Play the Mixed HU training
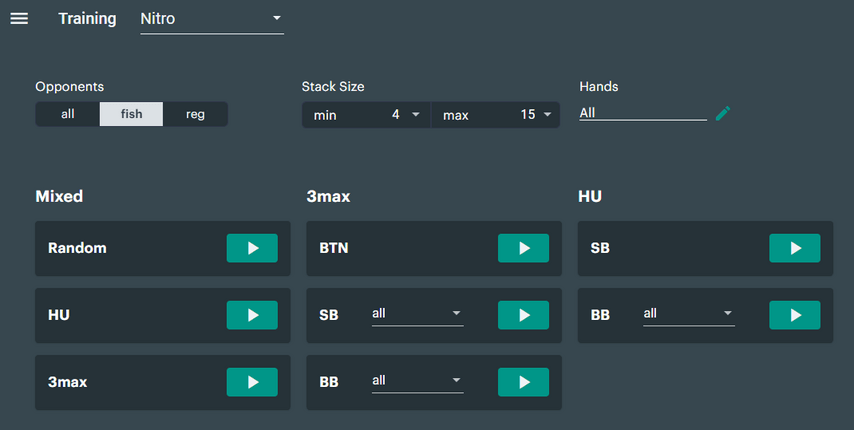The image size is (854, 430). pos(252,315)
